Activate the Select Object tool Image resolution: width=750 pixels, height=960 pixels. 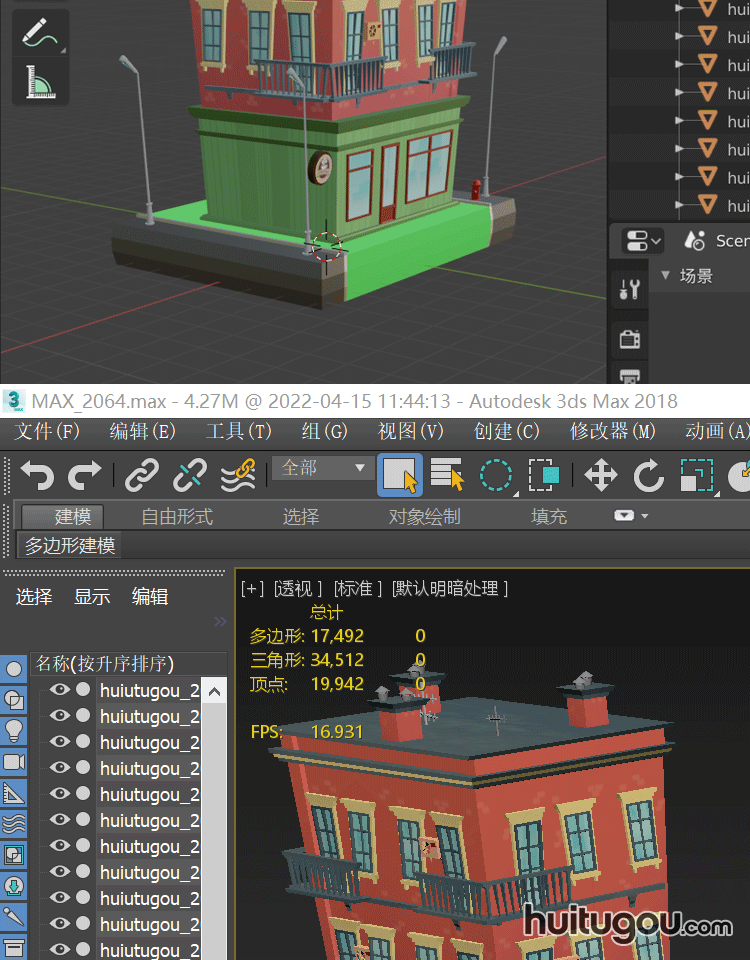pyautogui.click(x=400, y=476)
